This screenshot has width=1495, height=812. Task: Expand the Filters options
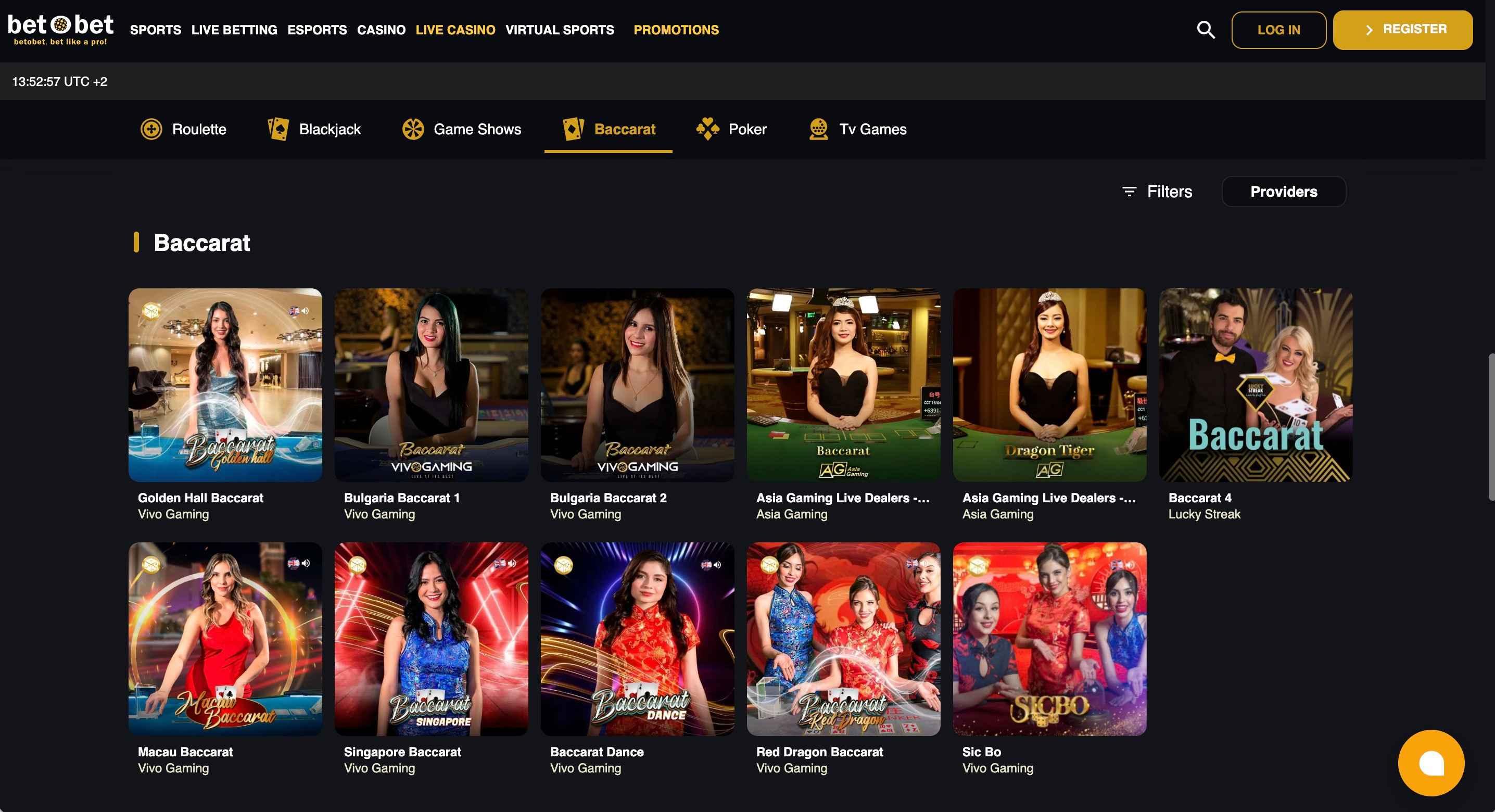click(x=1157, y=192)
